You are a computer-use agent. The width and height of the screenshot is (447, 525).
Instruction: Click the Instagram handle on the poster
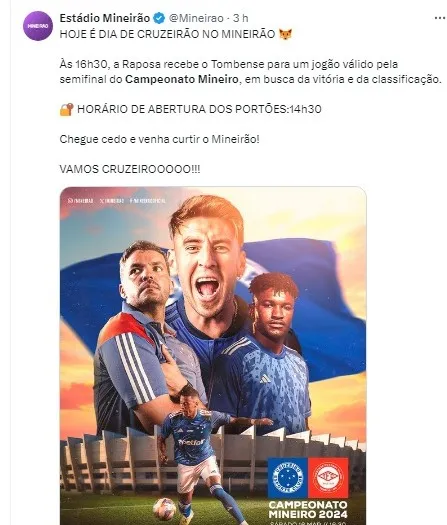click(80, 201)
